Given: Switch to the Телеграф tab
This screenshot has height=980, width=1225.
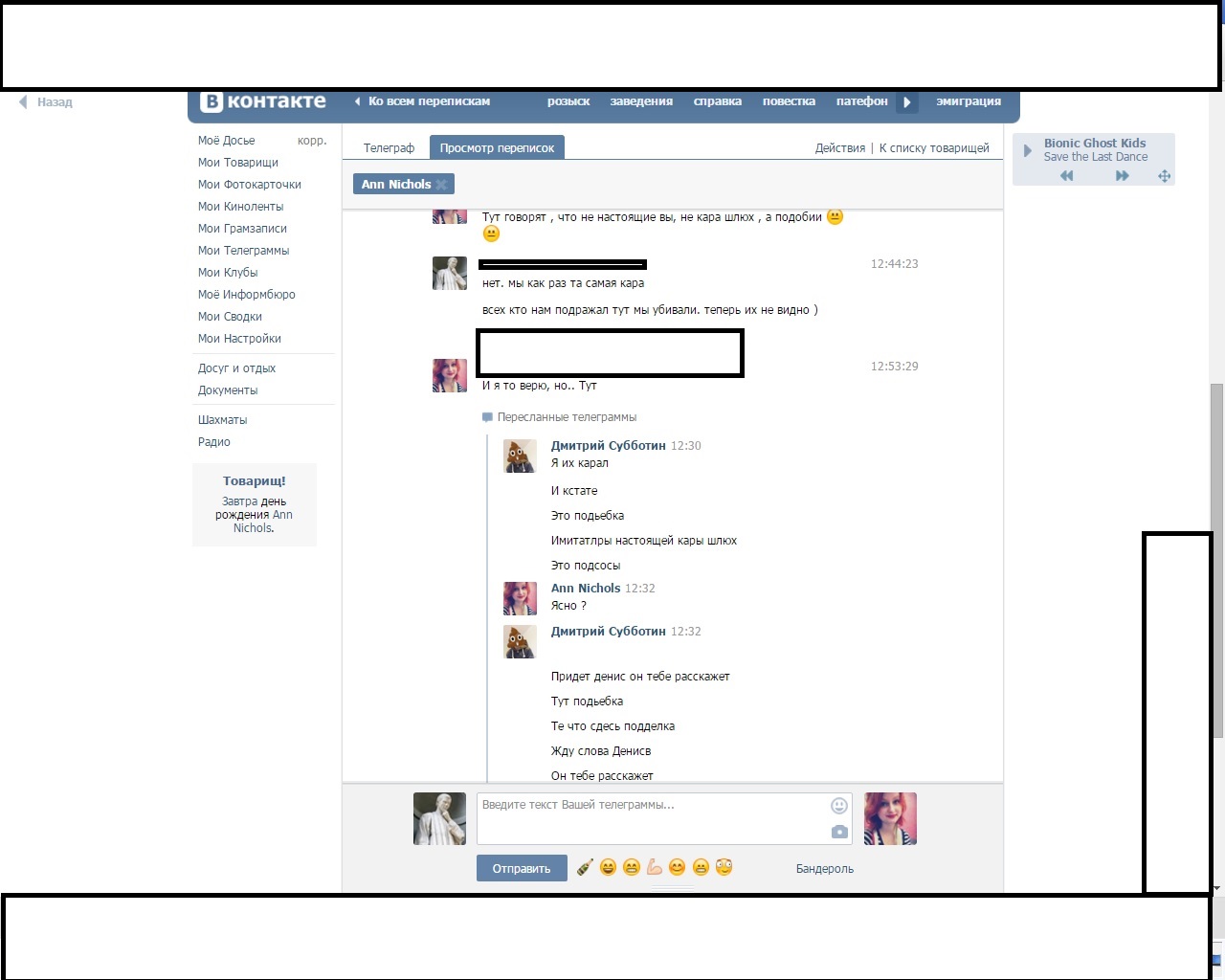Looking at the screenshot, I should [389, 148].
